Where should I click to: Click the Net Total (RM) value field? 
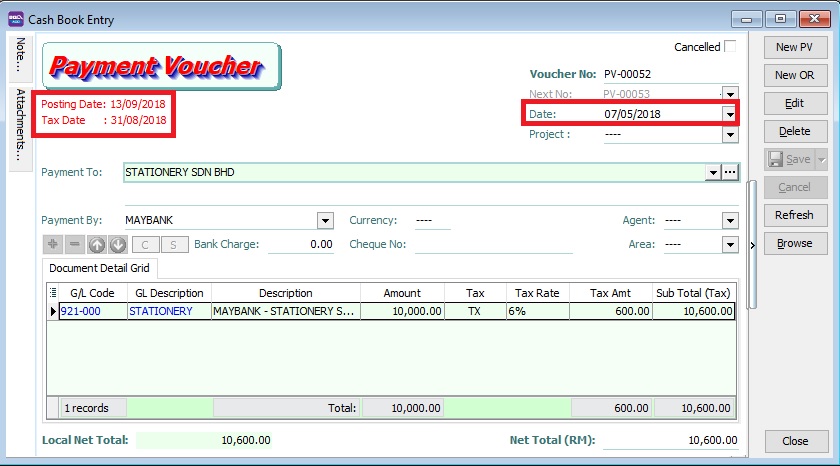pos(670,440)
